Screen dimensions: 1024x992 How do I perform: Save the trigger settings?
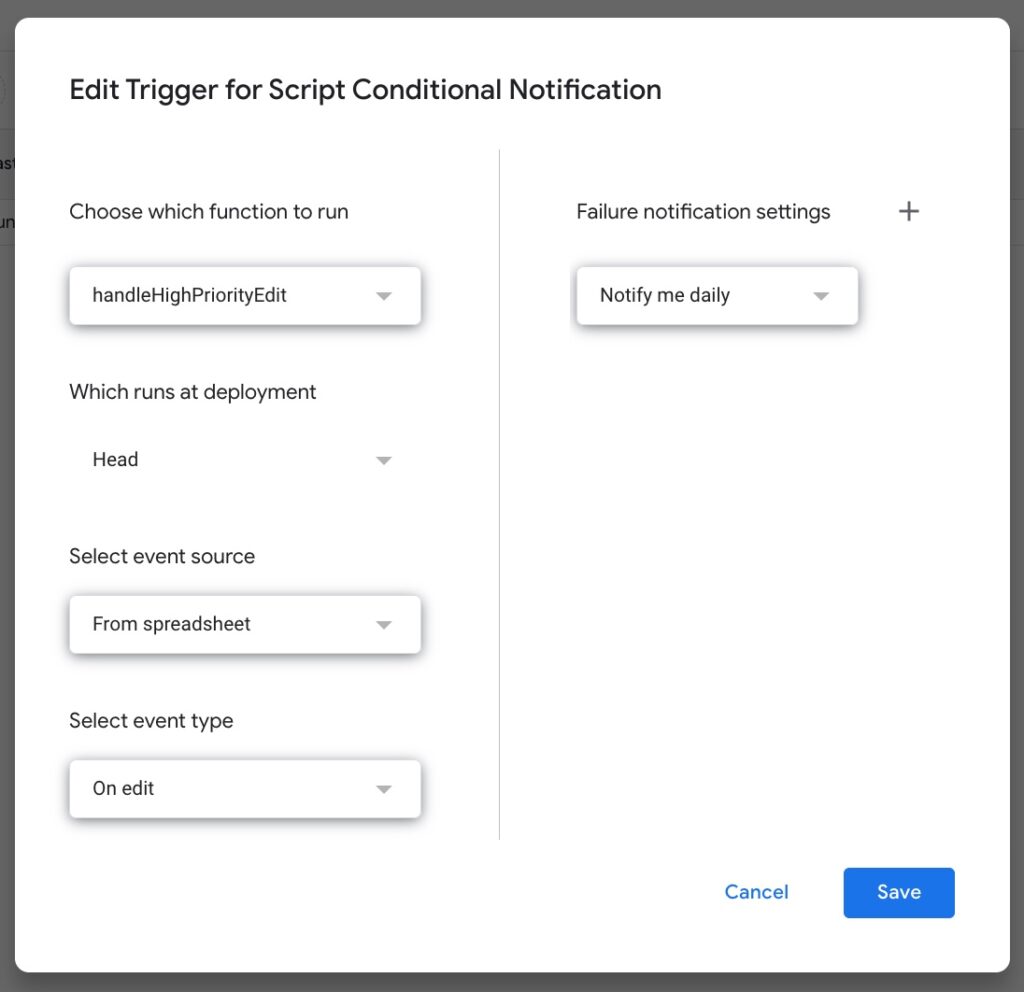point(898,892)
